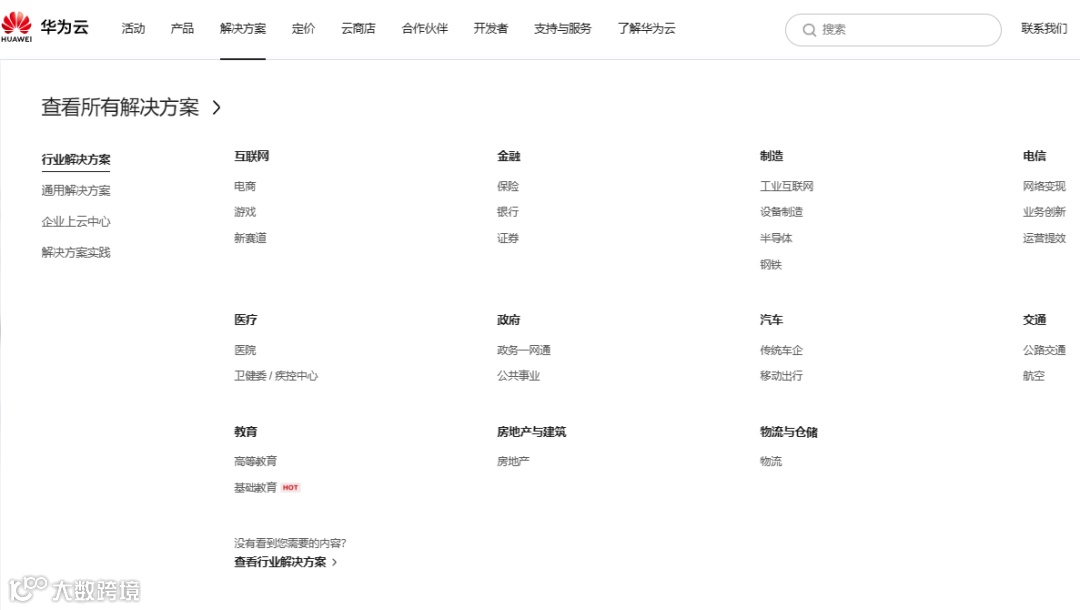This screenshot has height=610, width=1080.
Task: Open 查看所有解决方案 heading link
Action: 121,107
